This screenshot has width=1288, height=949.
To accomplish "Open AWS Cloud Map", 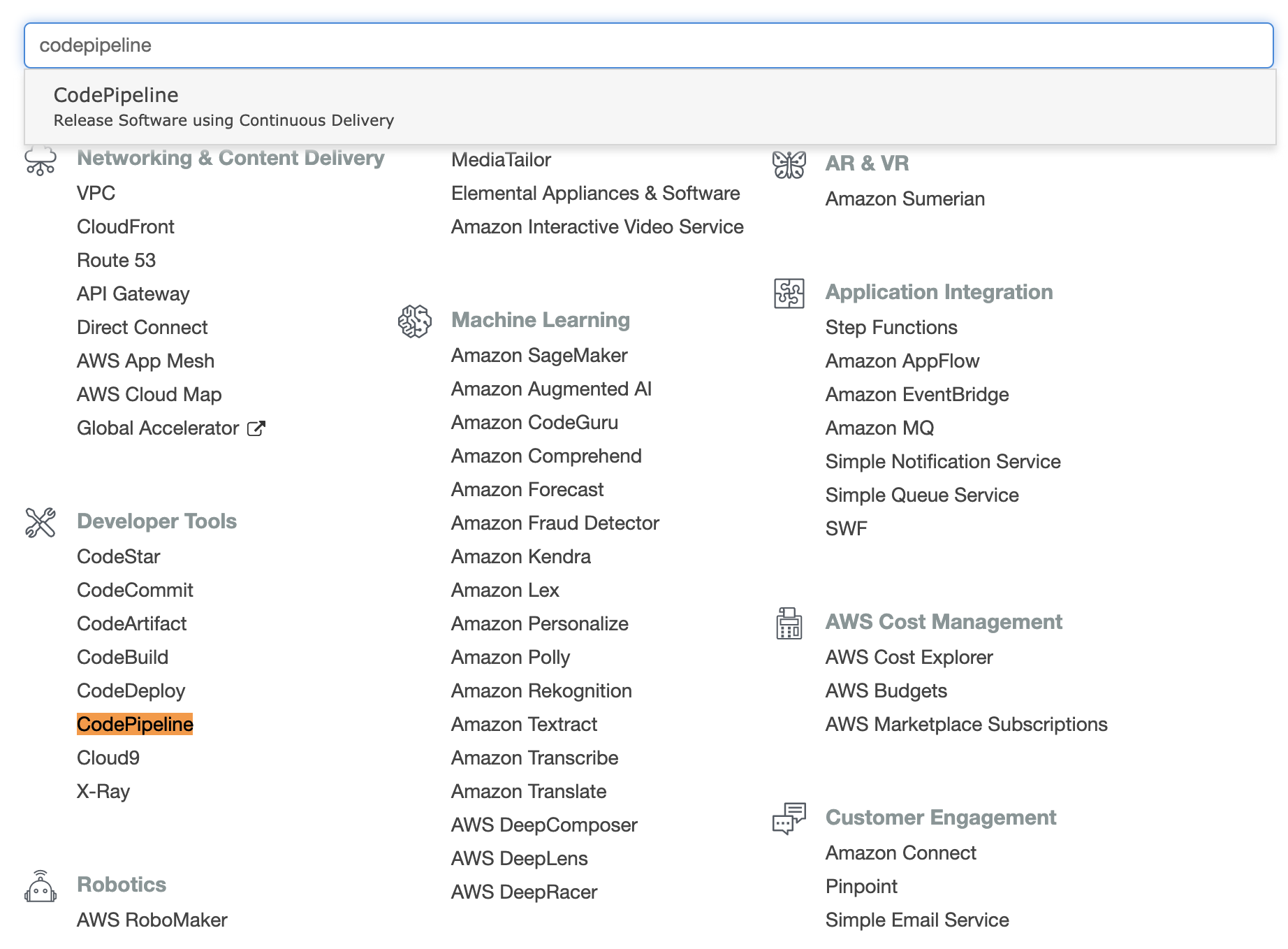I will tap(149, 394).
